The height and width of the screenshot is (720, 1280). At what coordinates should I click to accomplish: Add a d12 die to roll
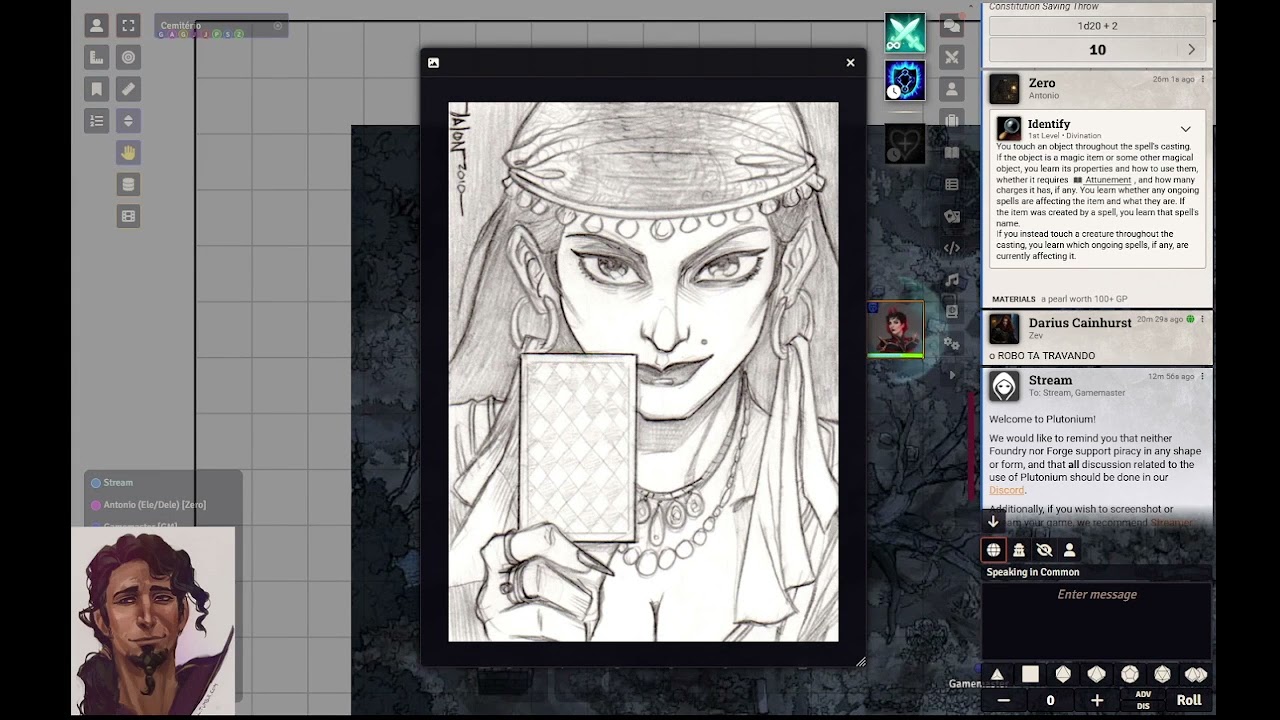pyautogui.click(x=1130, y=675)
